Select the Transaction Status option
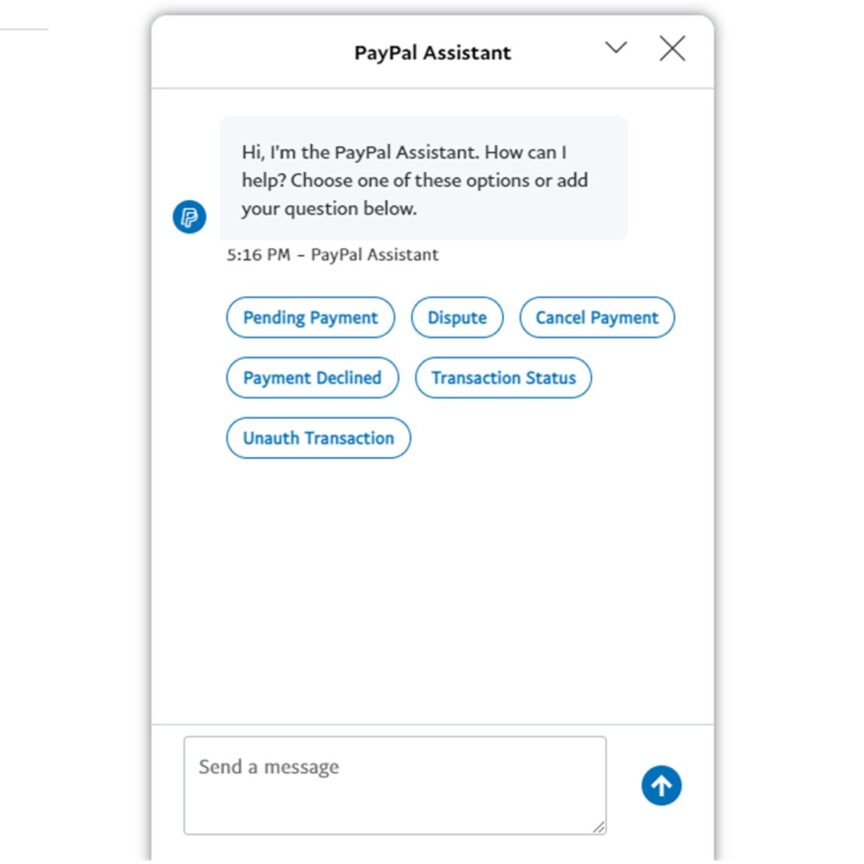 503,378
